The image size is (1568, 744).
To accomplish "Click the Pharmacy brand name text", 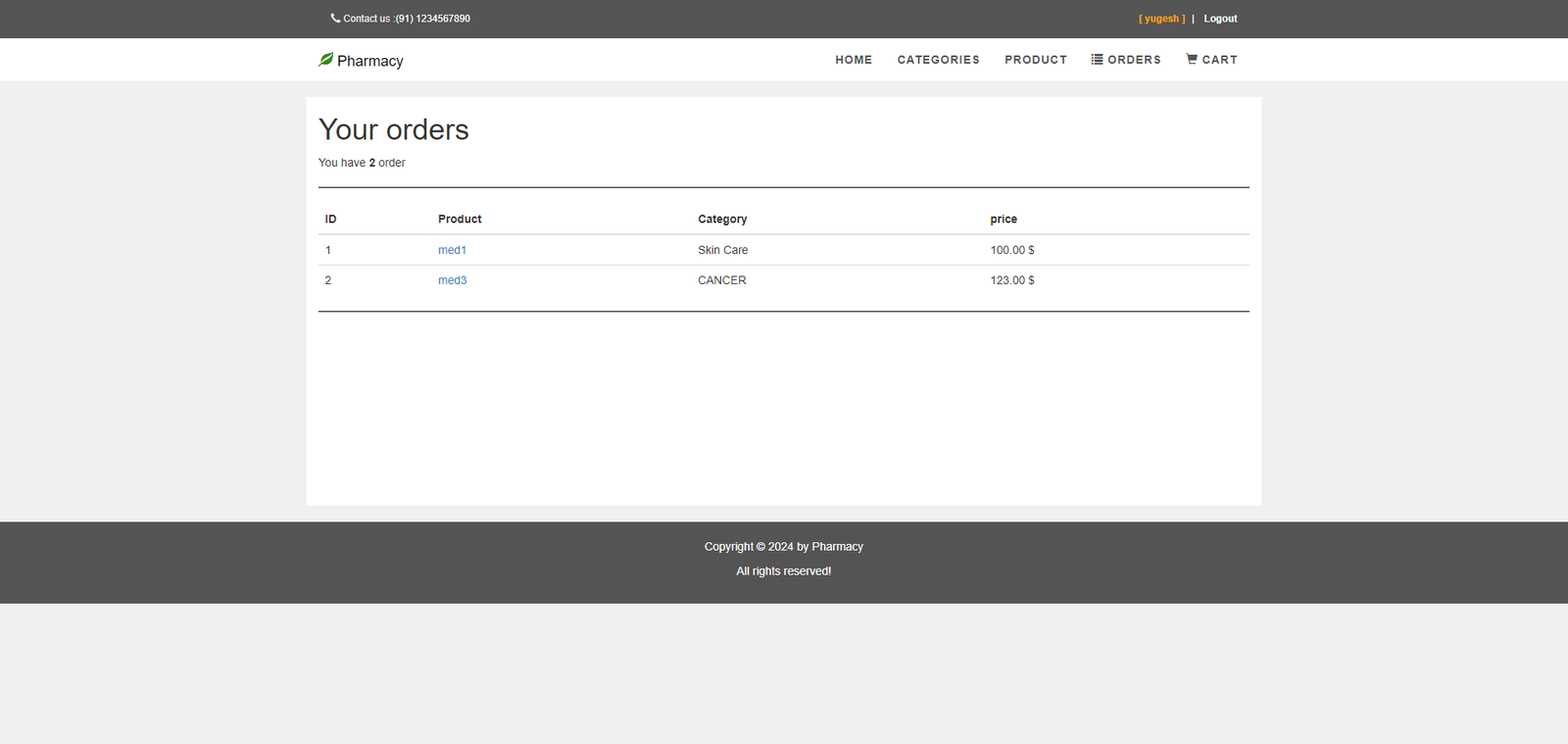I will click(369, 61).
